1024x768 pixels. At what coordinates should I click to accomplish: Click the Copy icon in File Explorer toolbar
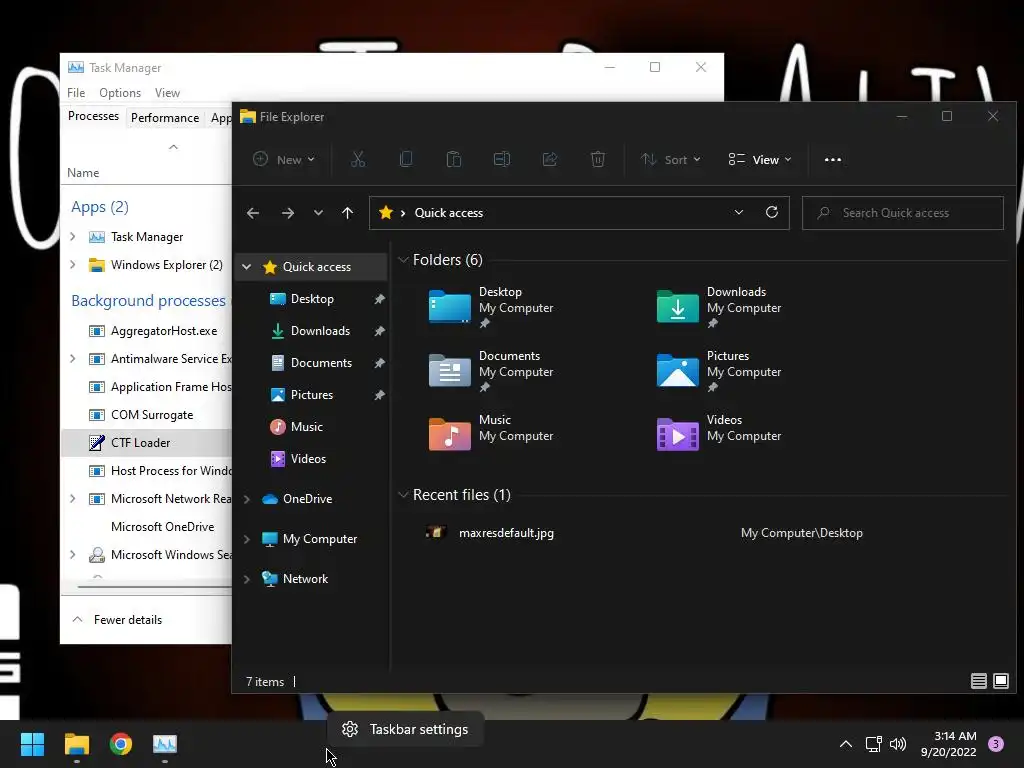tap(406, 159)
